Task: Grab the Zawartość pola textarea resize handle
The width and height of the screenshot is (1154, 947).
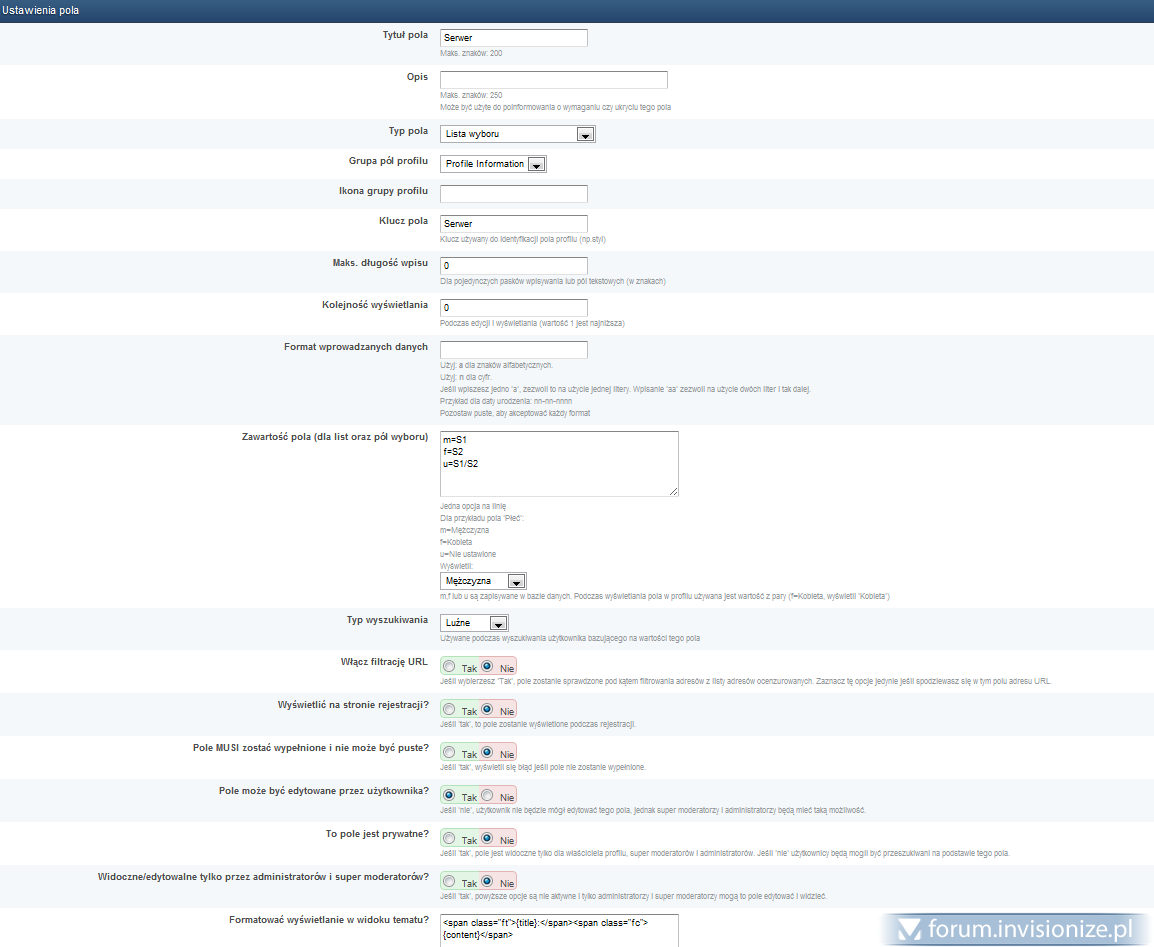Action: [674, 491]
